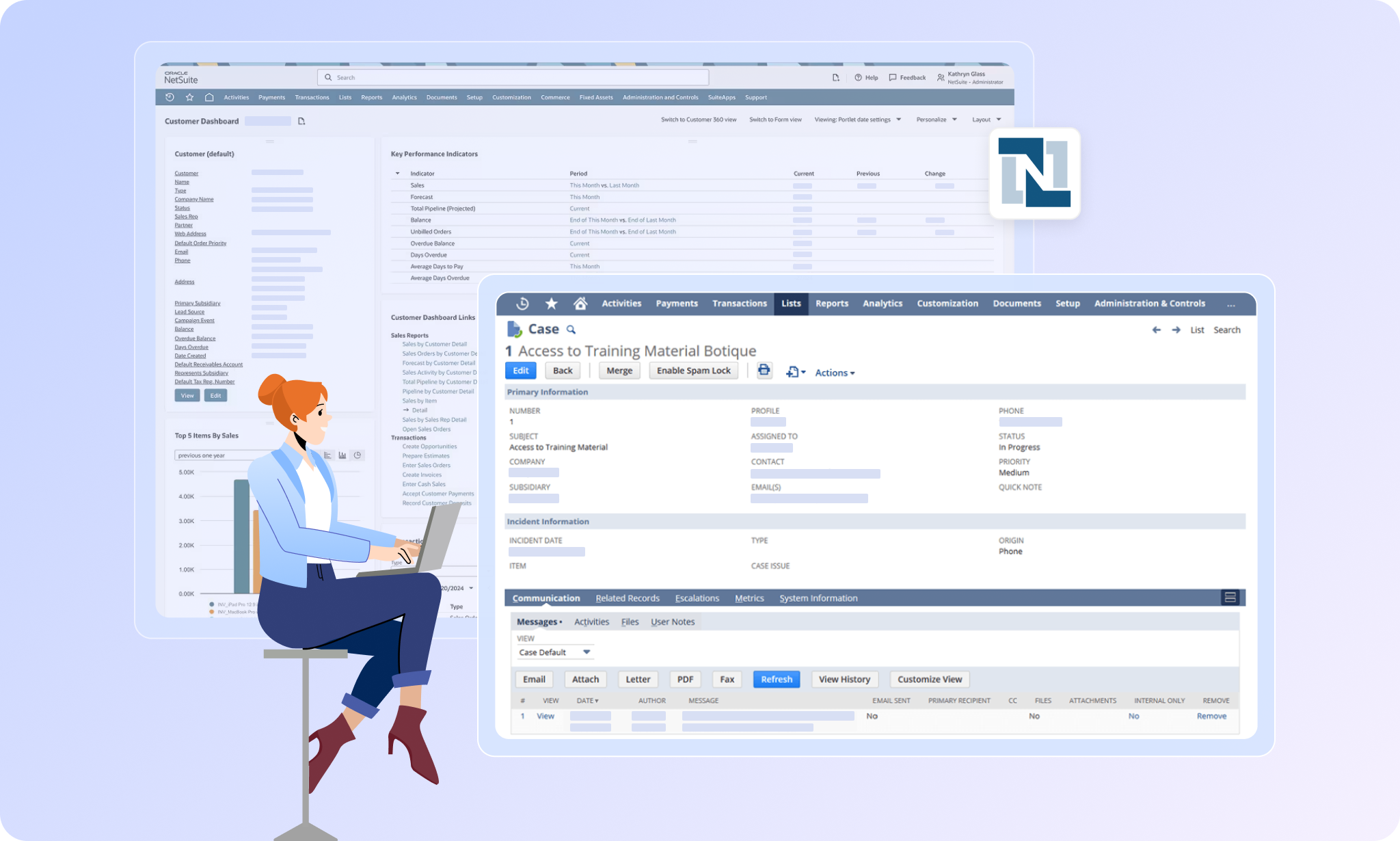
Task: Open Transactions menu in Case window
Action: (x=739, y=304)
